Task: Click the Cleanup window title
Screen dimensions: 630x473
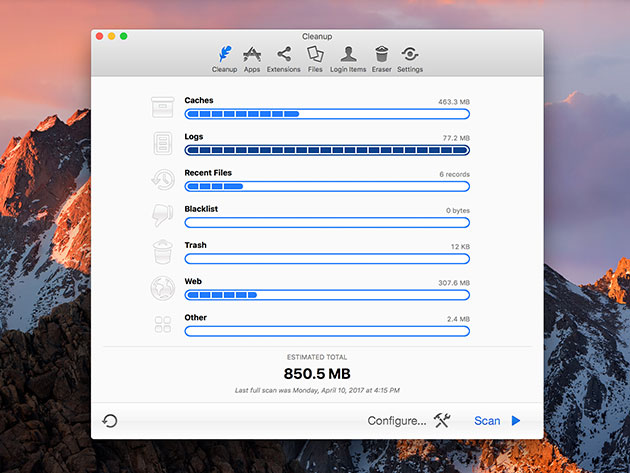Action: tap(317, 37)
